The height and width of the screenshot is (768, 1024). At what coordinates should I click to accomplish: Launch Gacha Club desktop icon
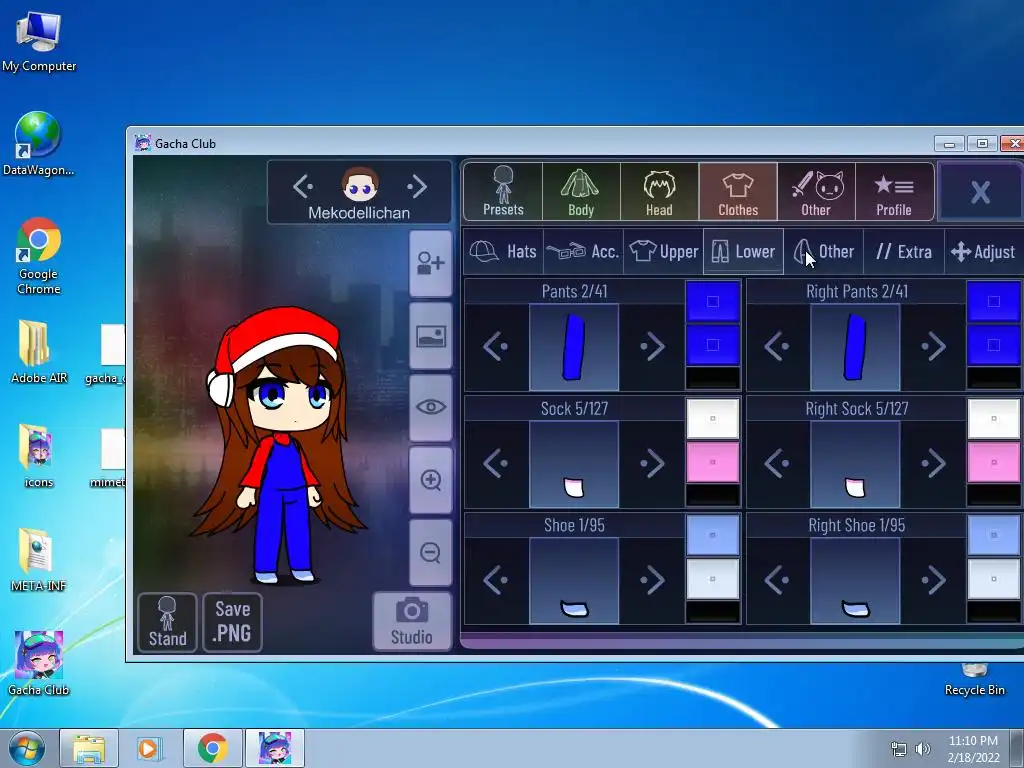point(39,663)
